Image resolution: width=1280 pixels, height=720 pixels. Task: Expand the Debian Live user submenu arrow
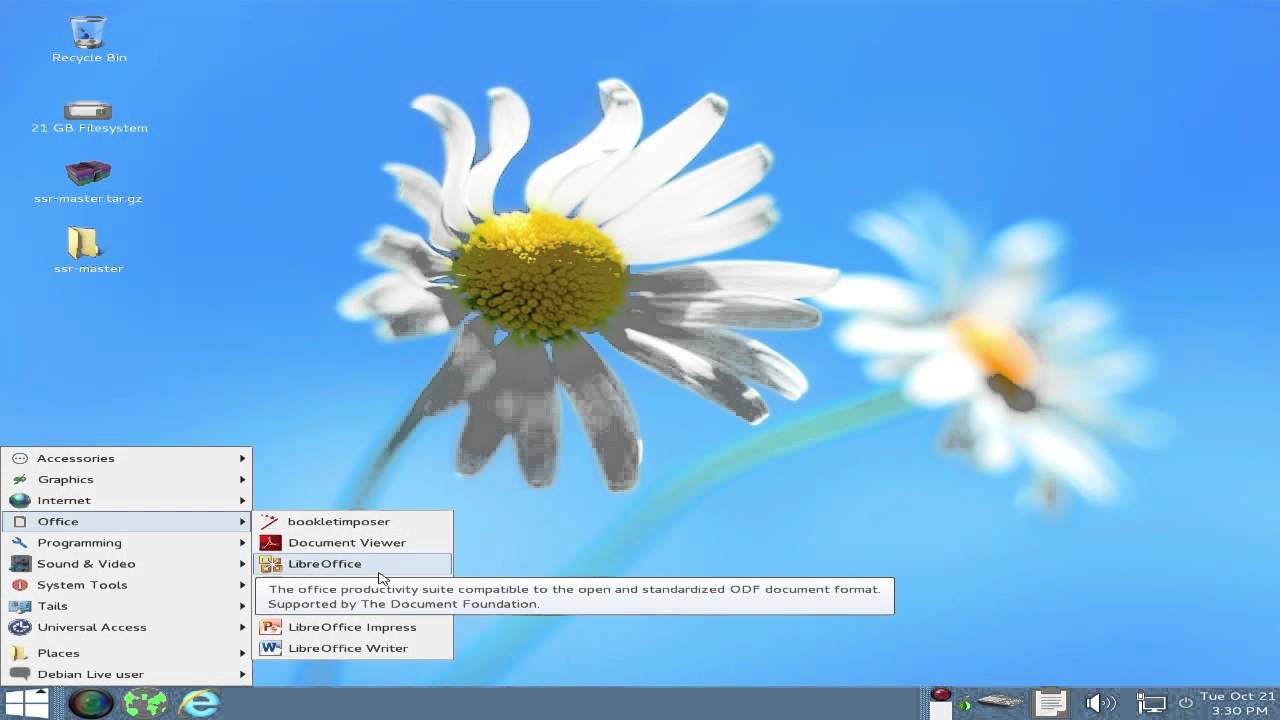242,674
